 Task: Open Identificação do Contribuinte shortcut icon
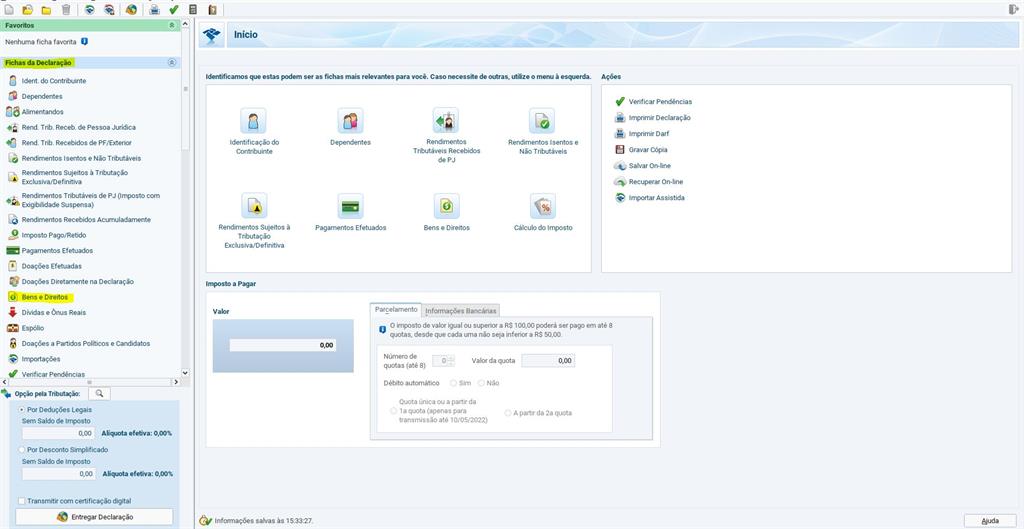[254, 121]
